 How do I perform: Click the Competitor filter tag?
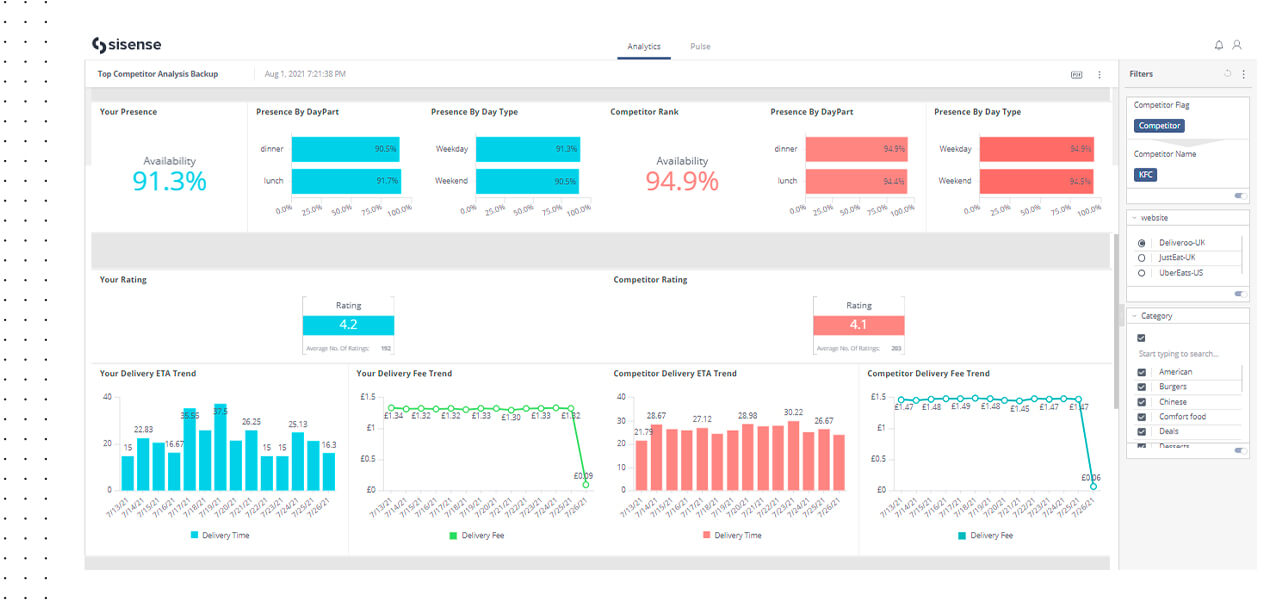(1159, 126)
